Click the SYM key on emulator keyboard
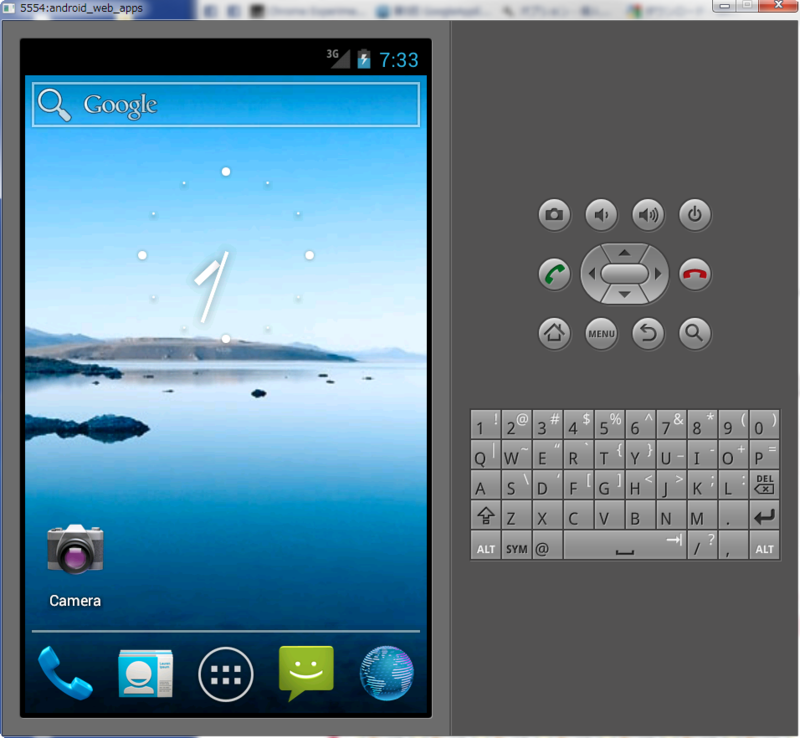This screenshot has height=738, width=800. click(516, 545)
